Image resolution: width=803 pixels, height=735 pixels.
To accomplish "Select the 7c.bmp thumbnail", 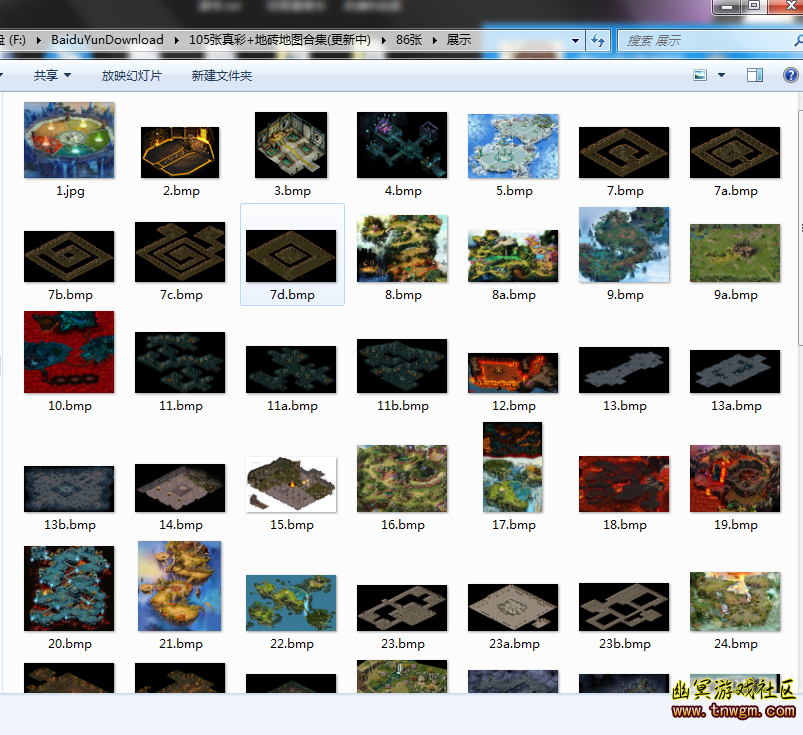I will (x=180, y=251).
